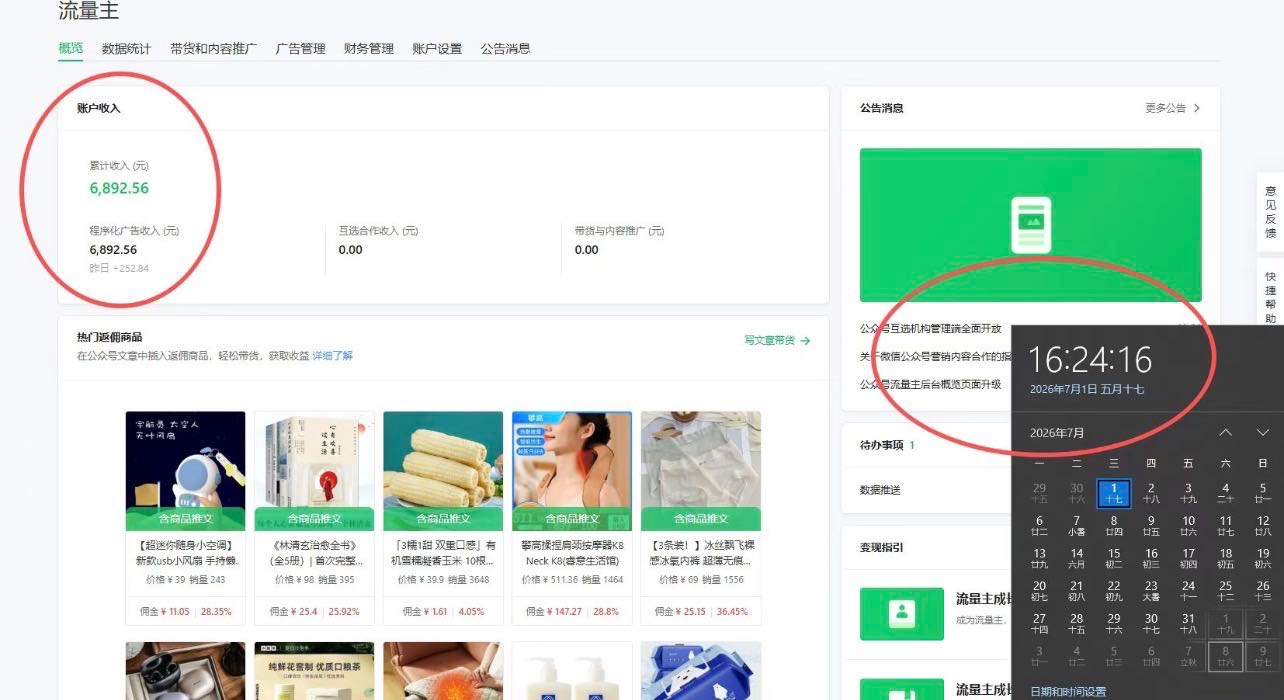Viewport: 1284px width, 700px height.
Task: Click the 互选合作收入 0.00 value
Action: (x=350, y=249)
